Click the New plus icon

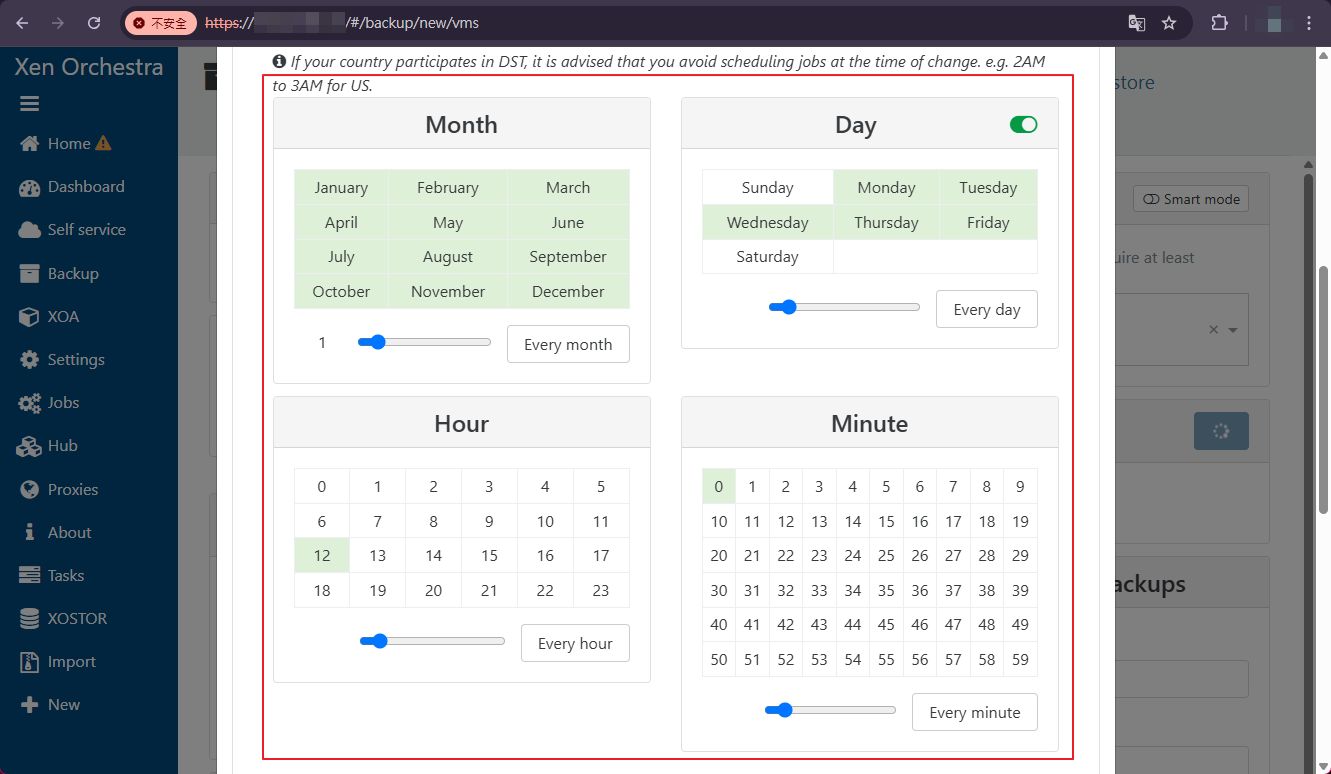pyautogui.click(x=30, y=705)
